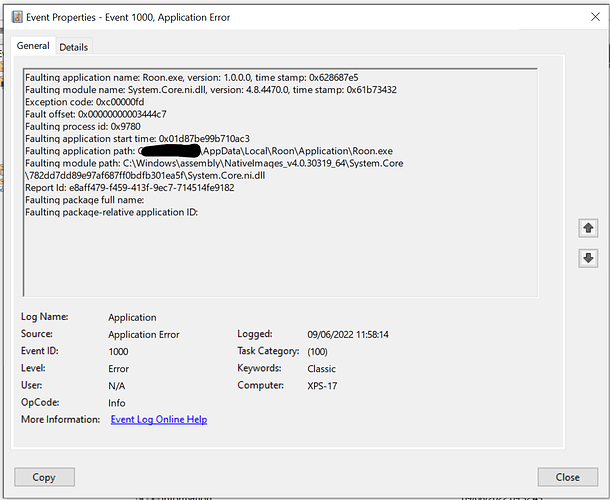Click the User value N/A
The image size is (610, 500).
[x=117, y=386]
